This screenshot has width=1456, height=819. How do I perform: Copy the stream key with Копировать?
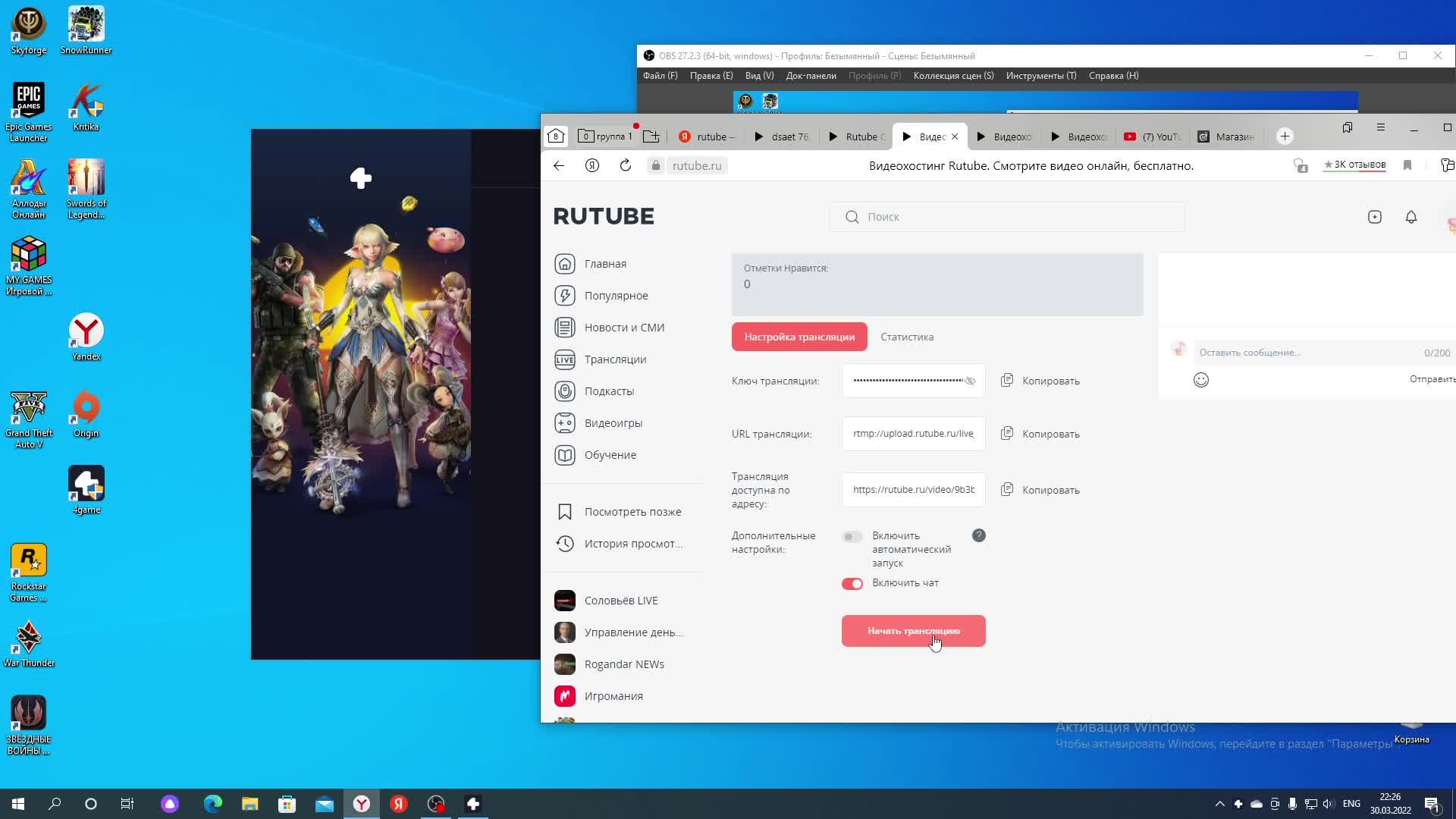[1040, 381]
